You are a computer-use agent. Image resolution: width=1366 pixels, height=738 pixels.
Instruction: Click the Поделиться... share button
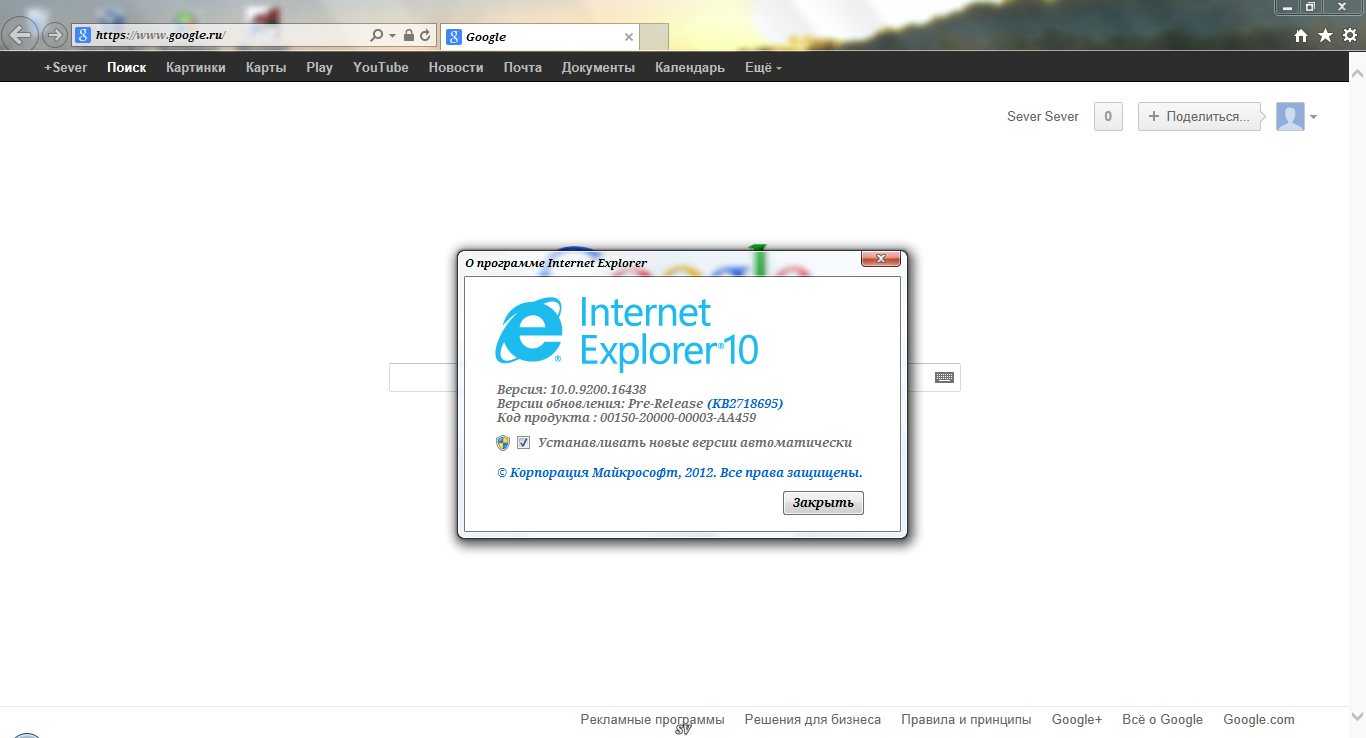1199,116
